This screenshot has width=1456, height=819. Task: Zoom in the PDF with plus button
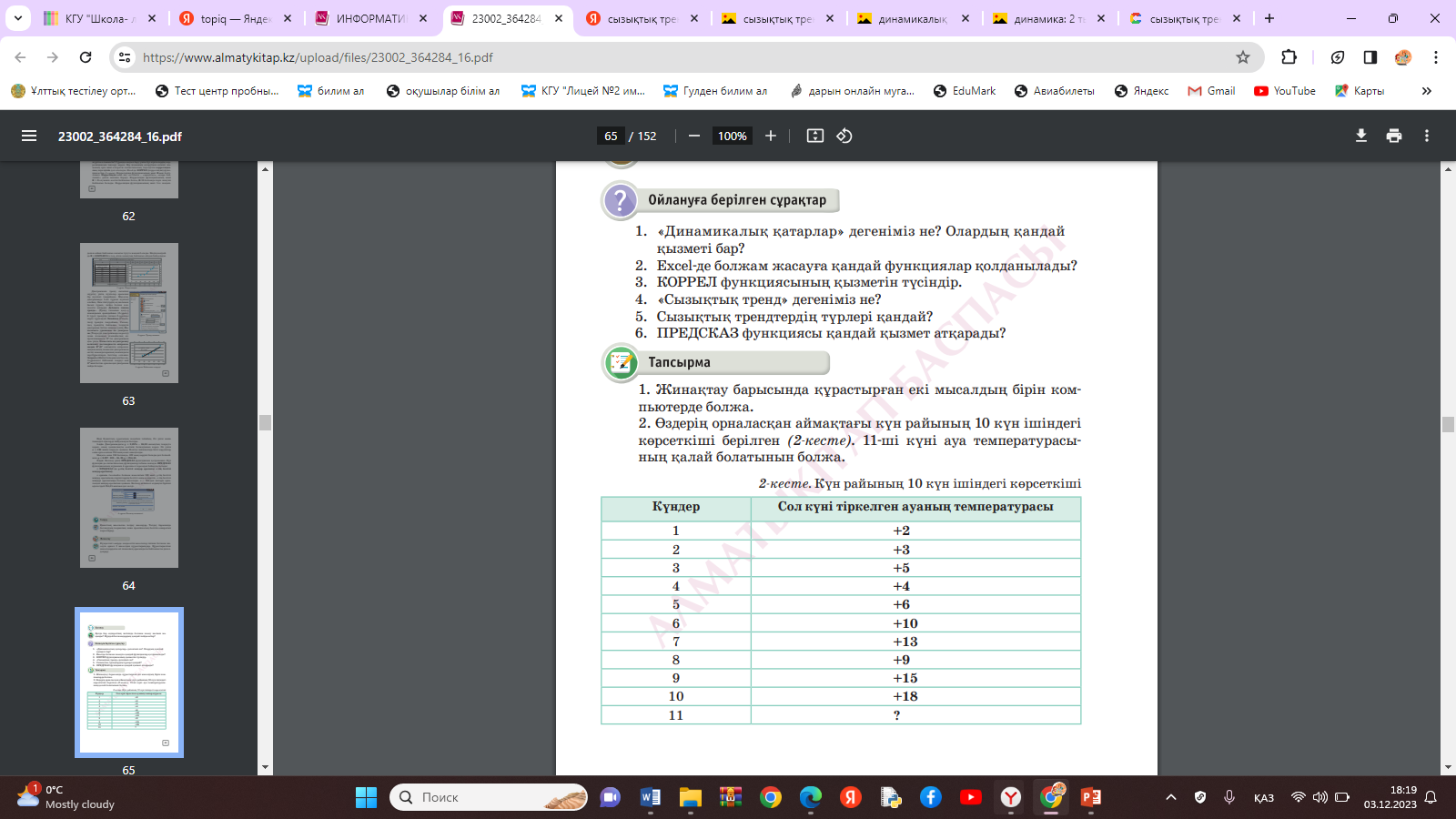coord(771,136)
